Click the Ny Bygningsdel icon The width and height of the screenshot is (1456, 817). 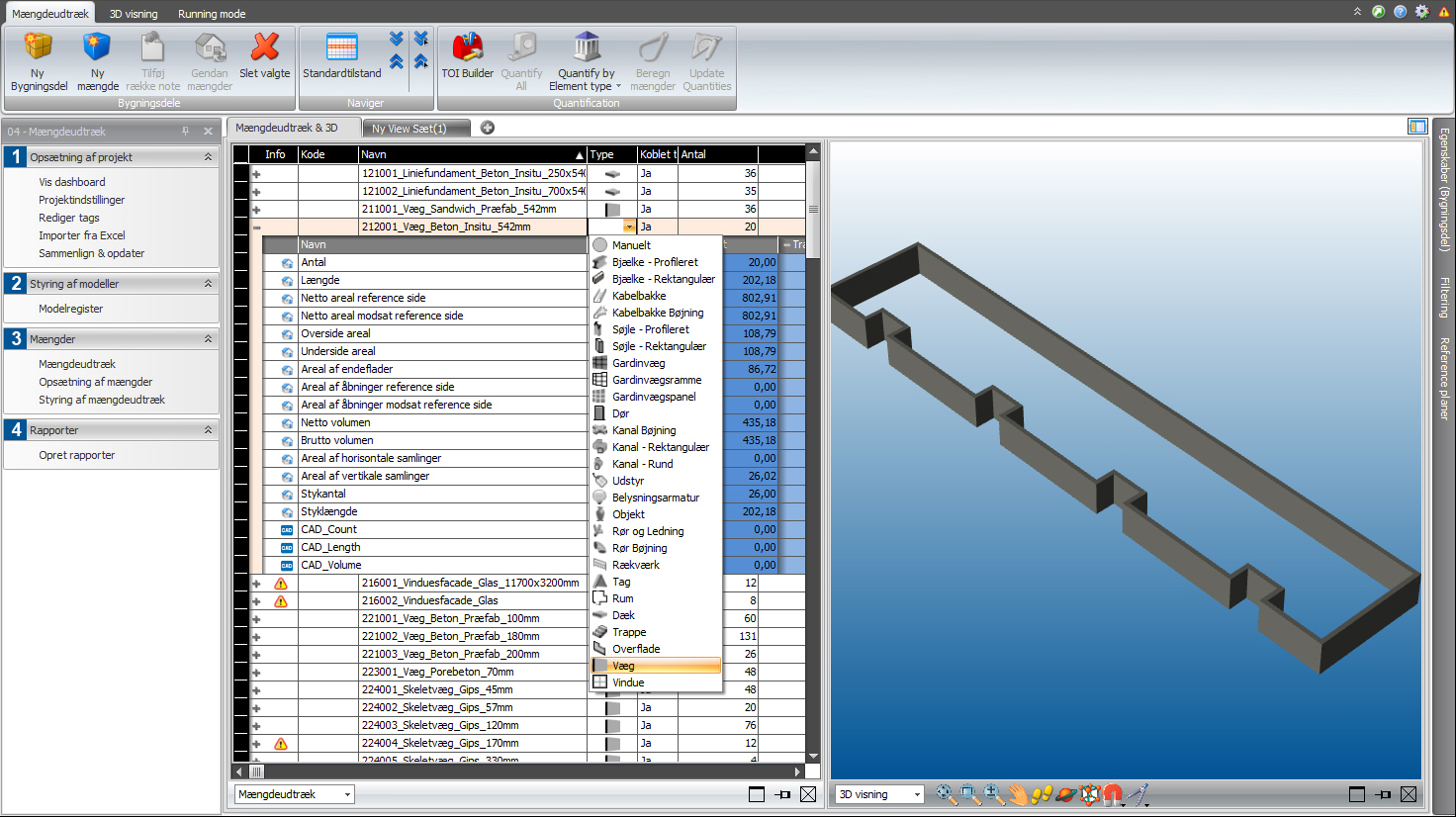(38, 47)
